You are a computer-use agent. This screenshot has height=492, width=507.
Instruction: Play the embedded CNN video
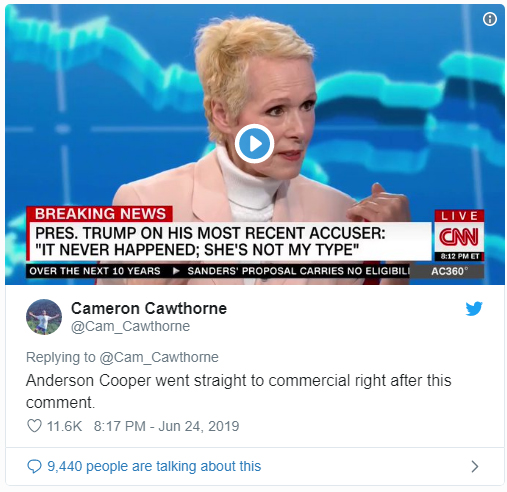(x=254, y=144)
